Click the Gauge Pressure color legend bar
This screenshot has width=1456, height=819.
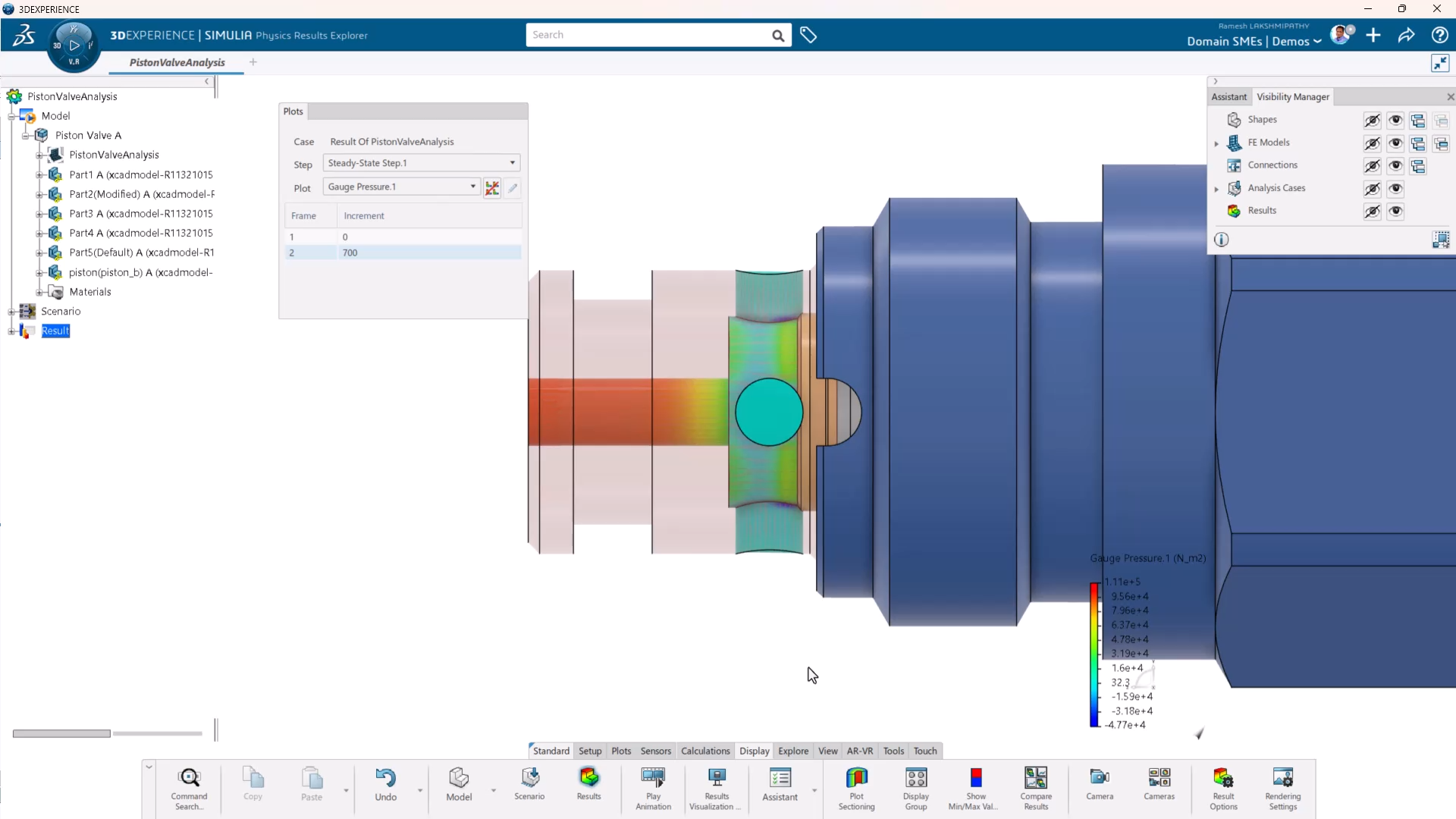click(x=1094, y=655)
